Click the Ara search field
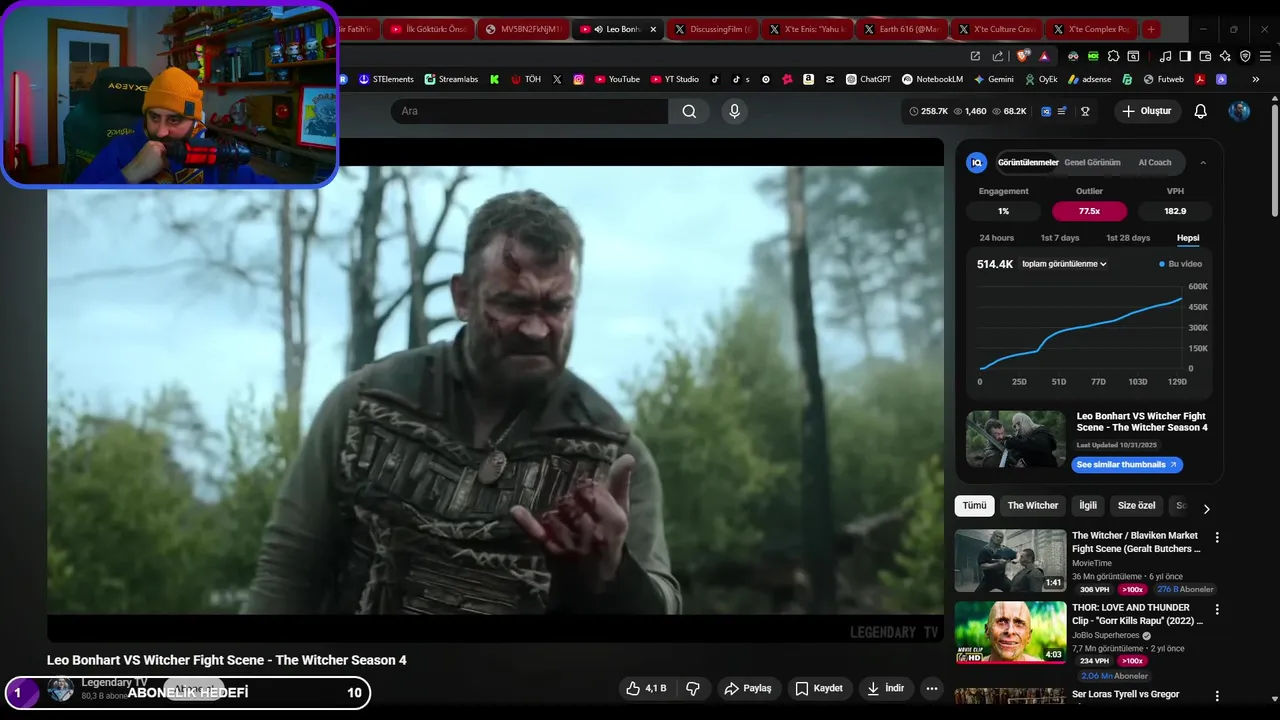This screenshot has width=1280, height=720. 529,111
